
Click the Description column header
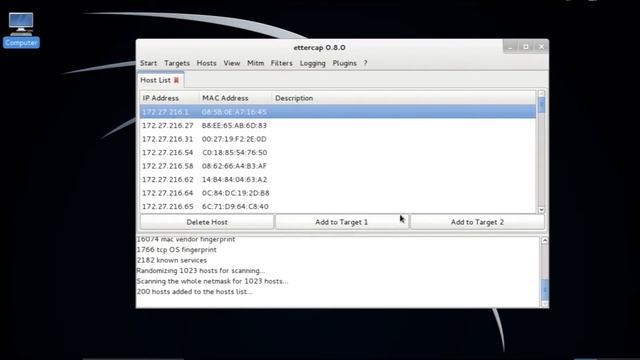coord(404,98)
